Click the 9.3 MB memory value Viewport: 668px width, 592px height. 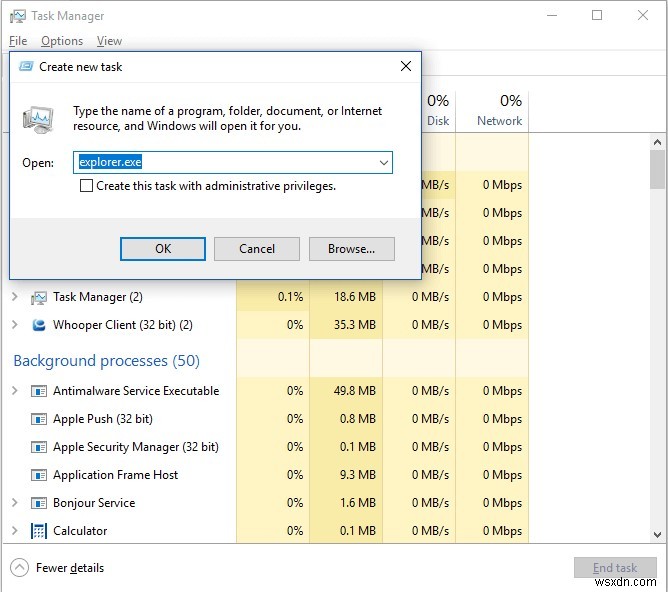coord(358,474)
